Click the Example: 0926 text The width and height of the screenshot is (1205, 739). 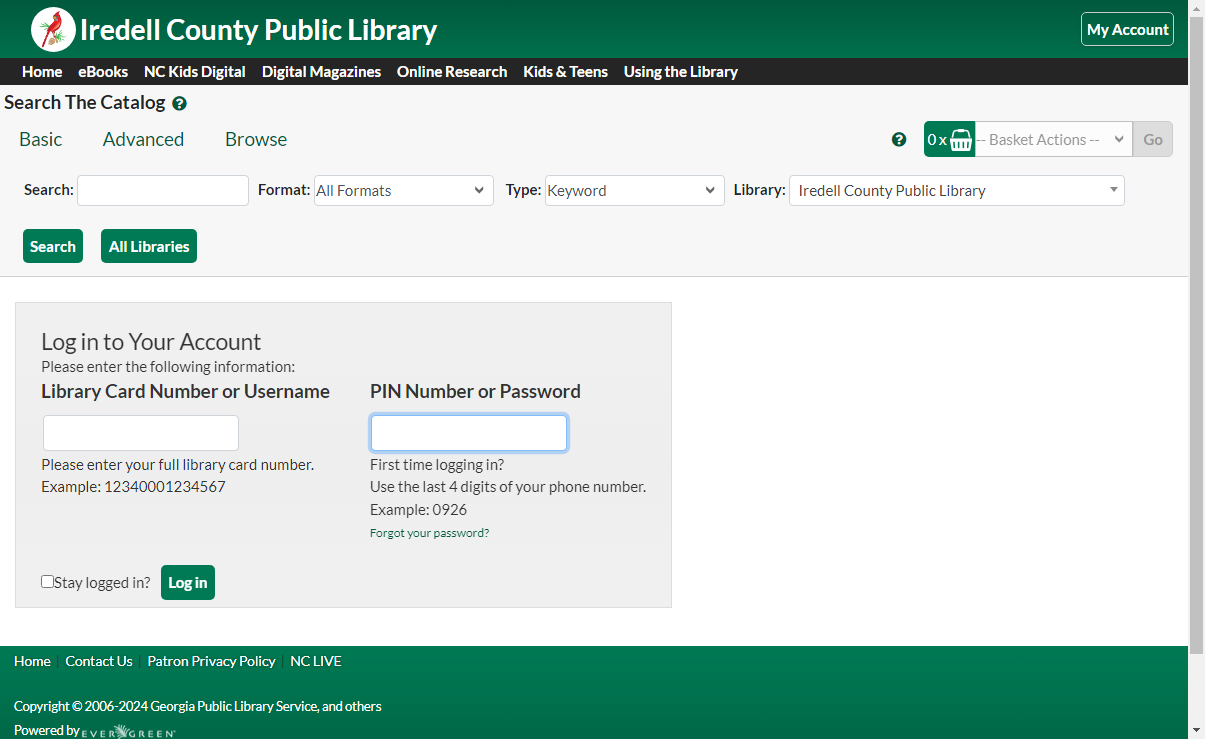(418, 510)
